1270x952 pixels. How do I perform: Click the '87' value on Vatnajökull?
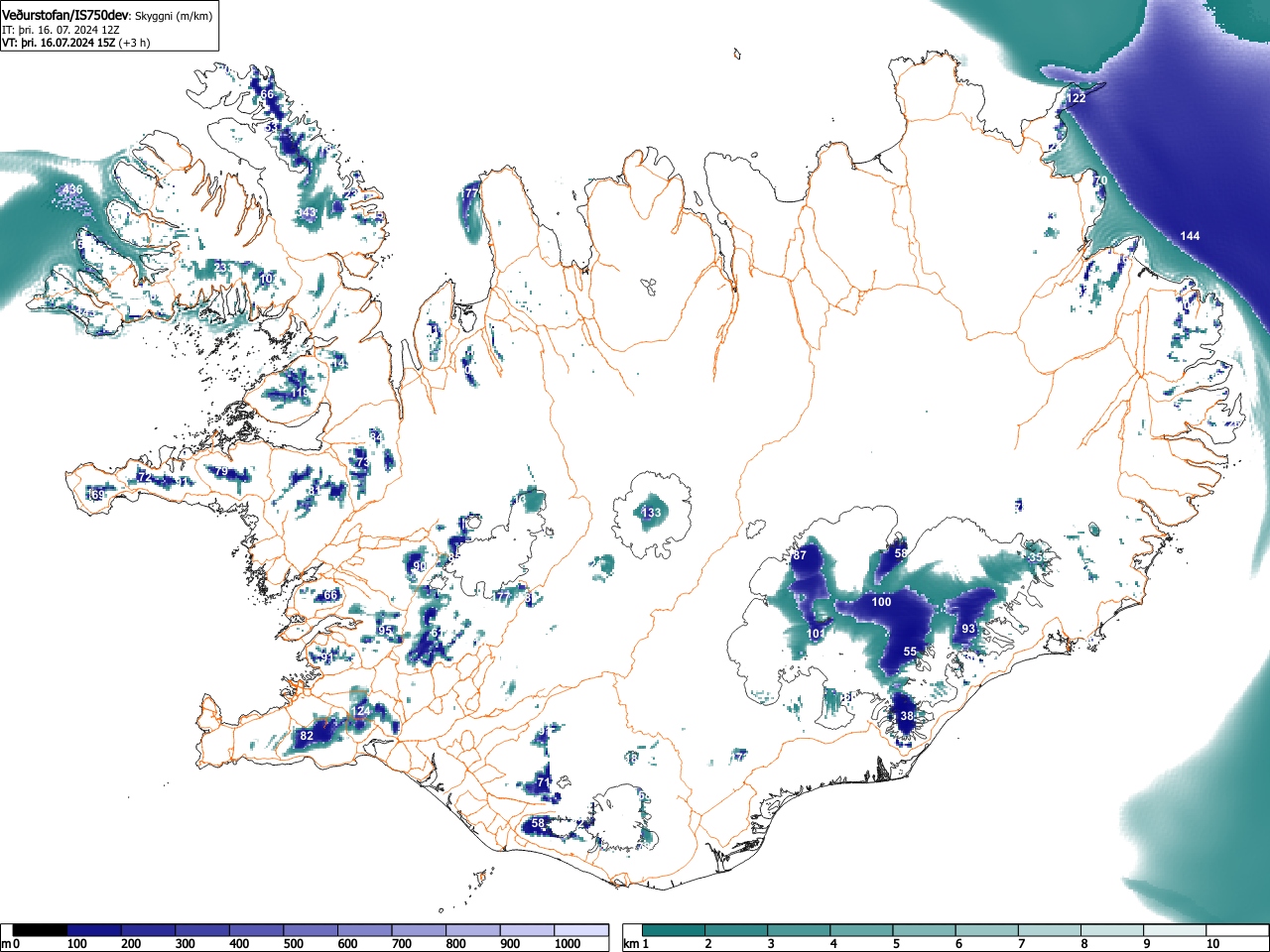[x=800, y=555]
